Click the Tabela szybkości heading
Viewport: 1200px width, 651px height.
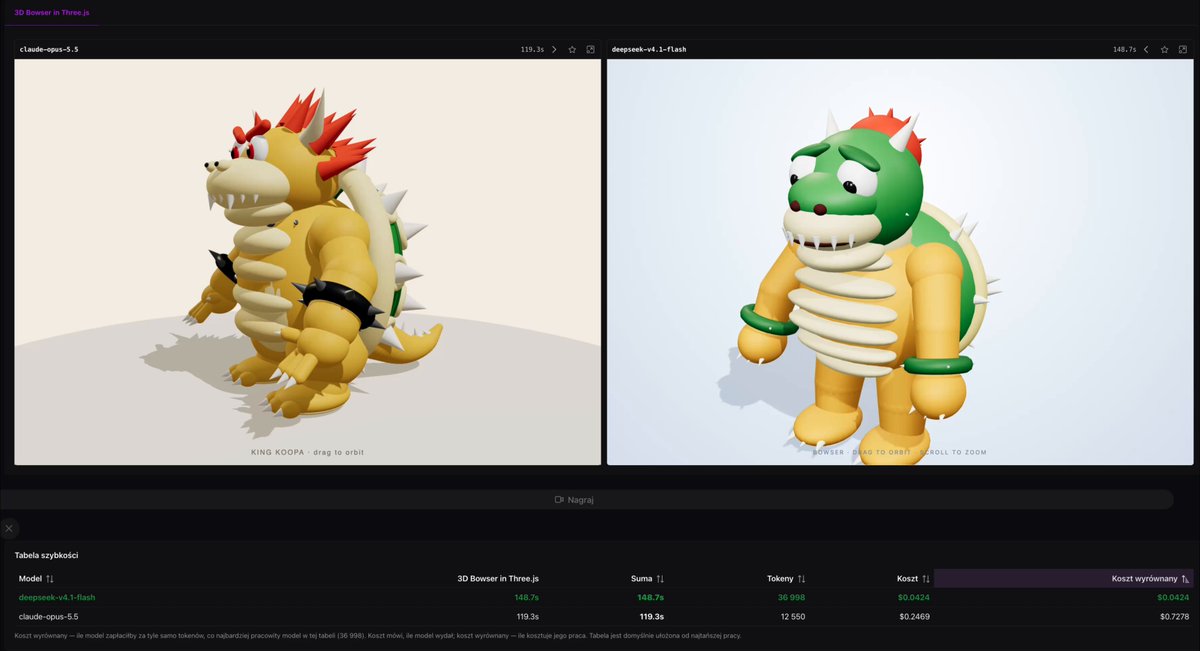(x=46, y=555)
